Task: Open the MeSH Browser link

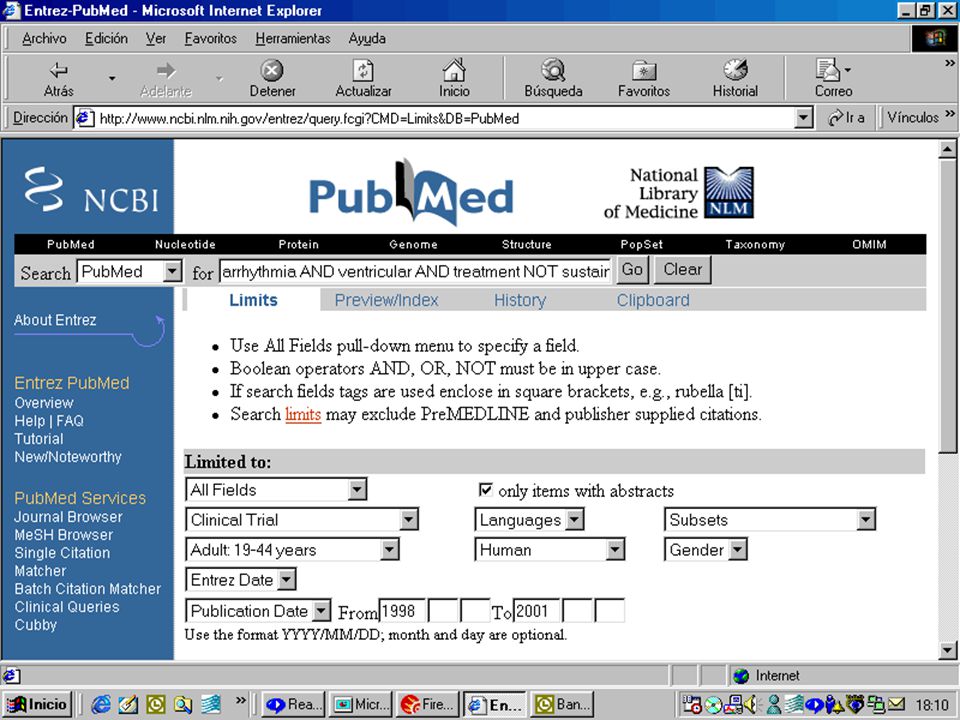Action: (64, 534)
